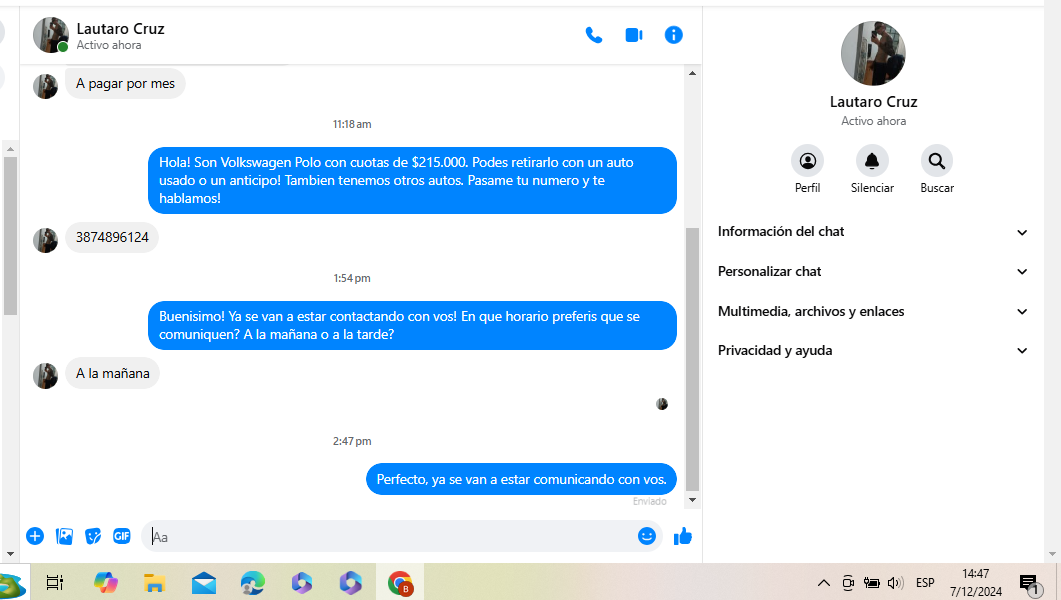1061x600 pixels.
Task: Silenciar notifications with bell icon
Action: click(x=872, y=161)
